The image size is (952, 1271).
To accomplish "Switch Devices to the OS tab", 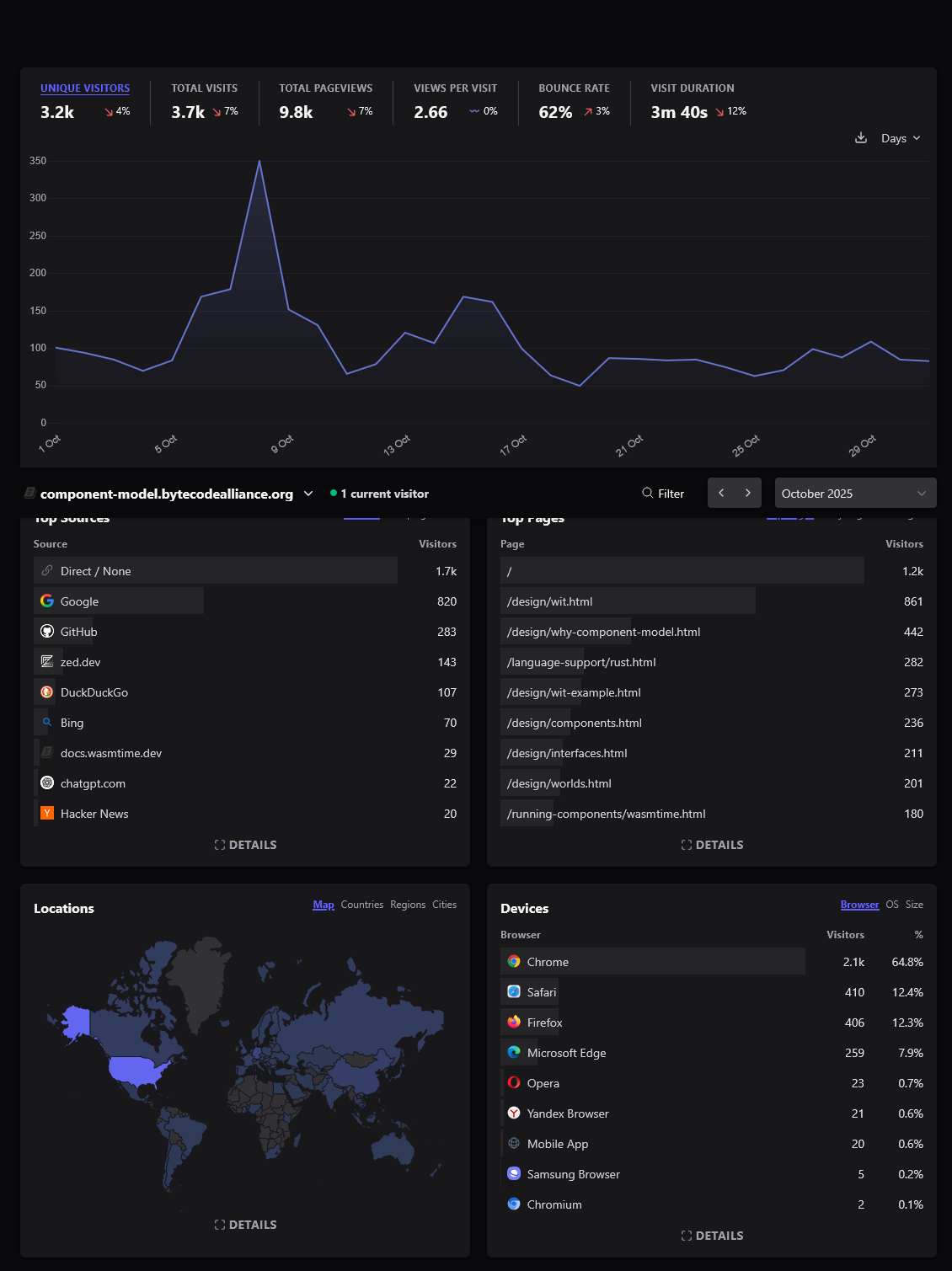I will click(x=892, y=905).
